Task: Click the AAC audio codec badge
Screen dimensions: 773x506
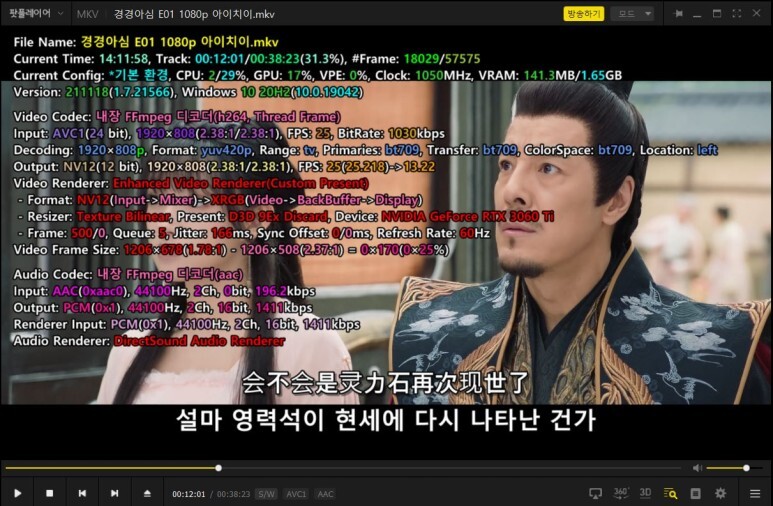Action: [325, 494]
